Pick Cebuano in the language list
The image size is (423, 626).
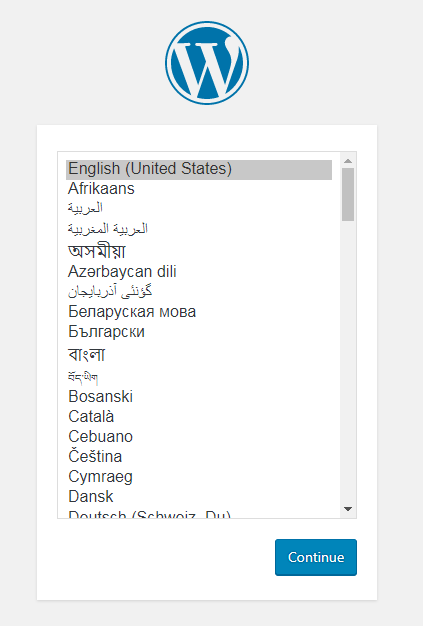(x=199, y=437)
